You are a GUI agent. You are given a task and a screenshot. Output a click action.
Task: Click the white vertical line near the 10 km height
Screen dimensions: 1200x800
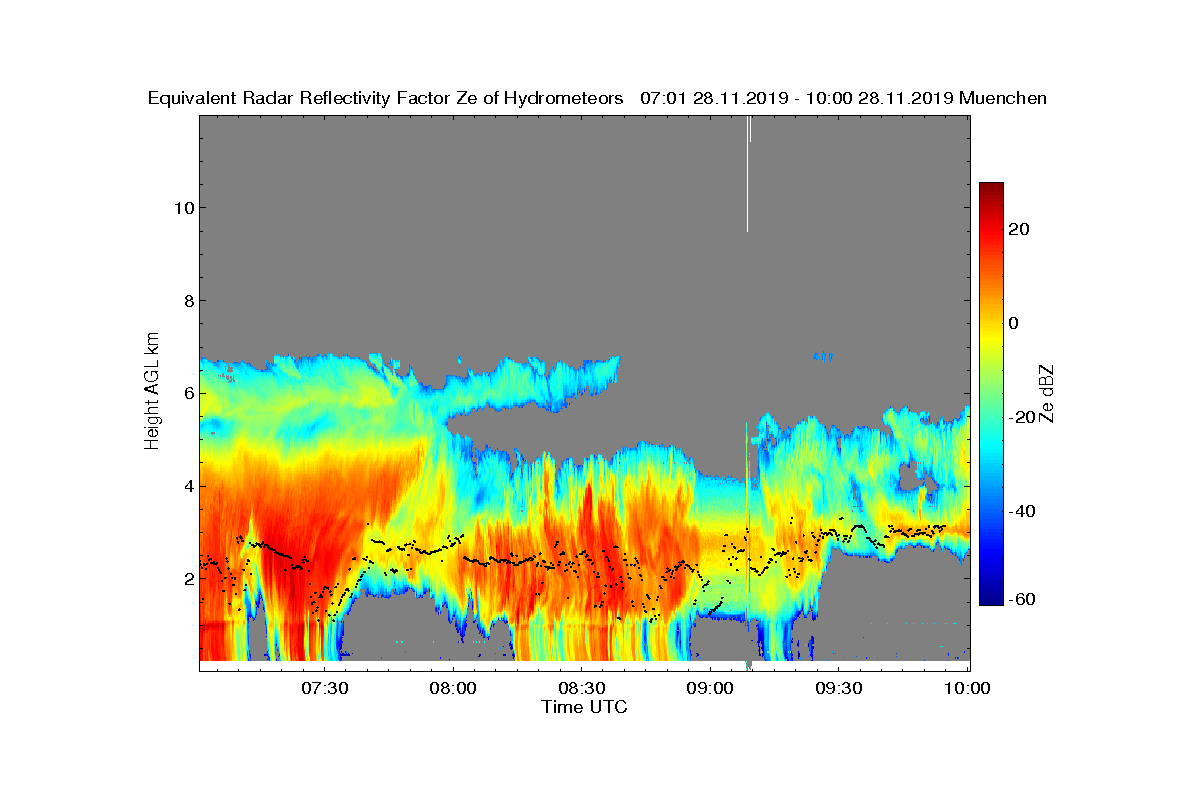(x=748, y=174)
